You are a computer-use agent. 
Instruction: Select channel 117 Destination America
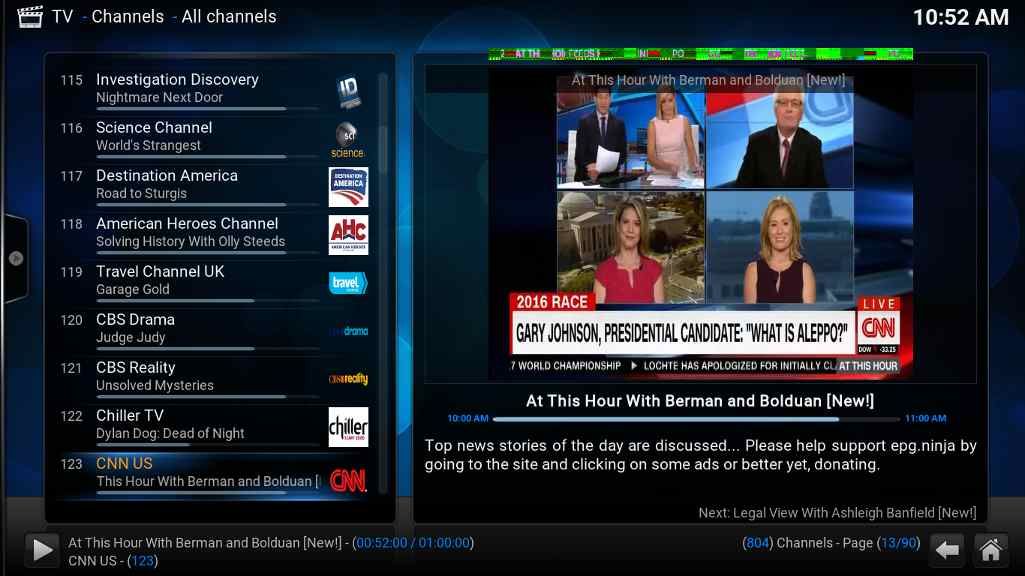pyautogui.click(x=216, y=187)
